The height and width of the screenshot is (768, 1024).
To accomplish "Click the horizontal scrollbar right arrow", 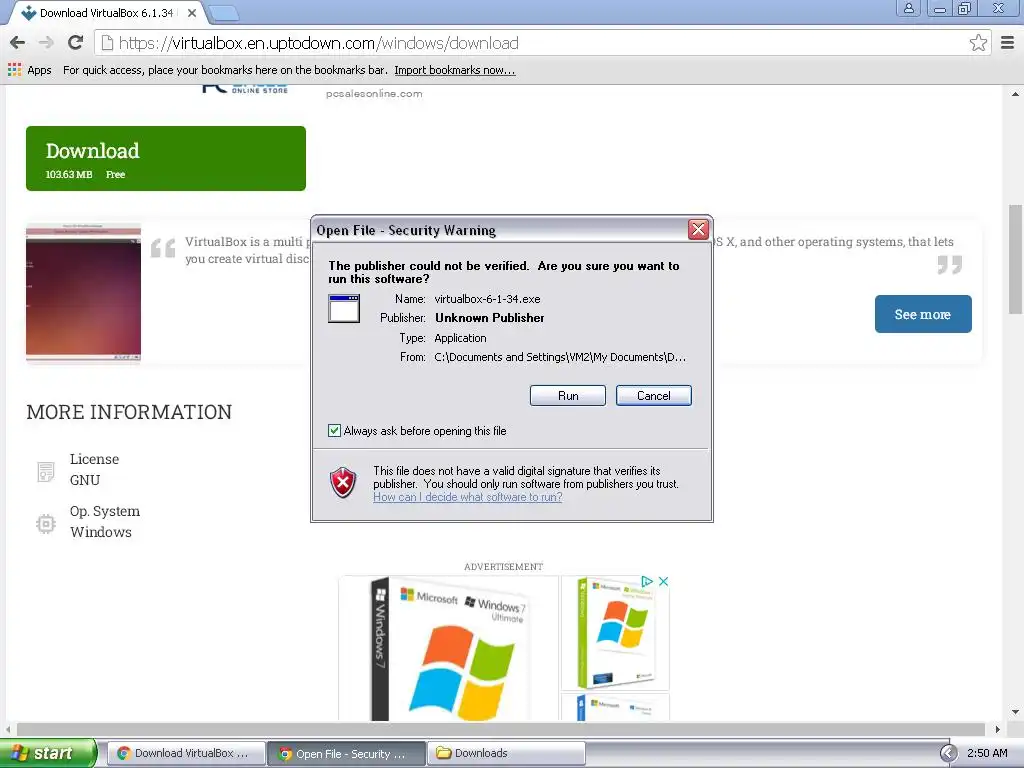I will pyautogui.click(x=997, y=729).
